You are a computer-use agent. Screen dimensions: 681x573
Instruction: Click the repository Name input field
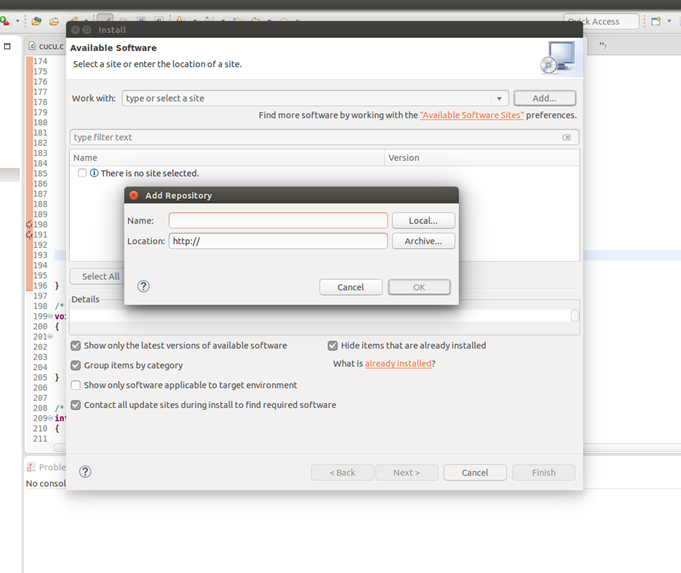(x=277, y=221)
